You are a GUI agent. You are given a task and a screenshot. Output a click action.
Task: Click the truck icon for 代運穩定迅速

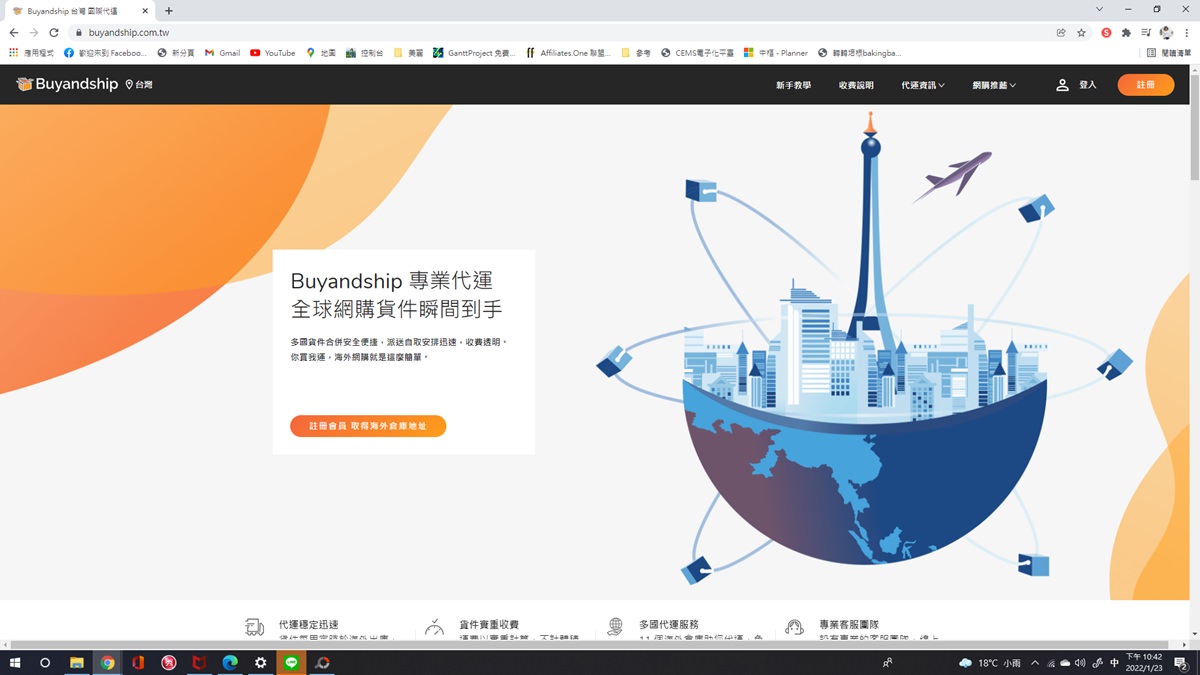255,627
